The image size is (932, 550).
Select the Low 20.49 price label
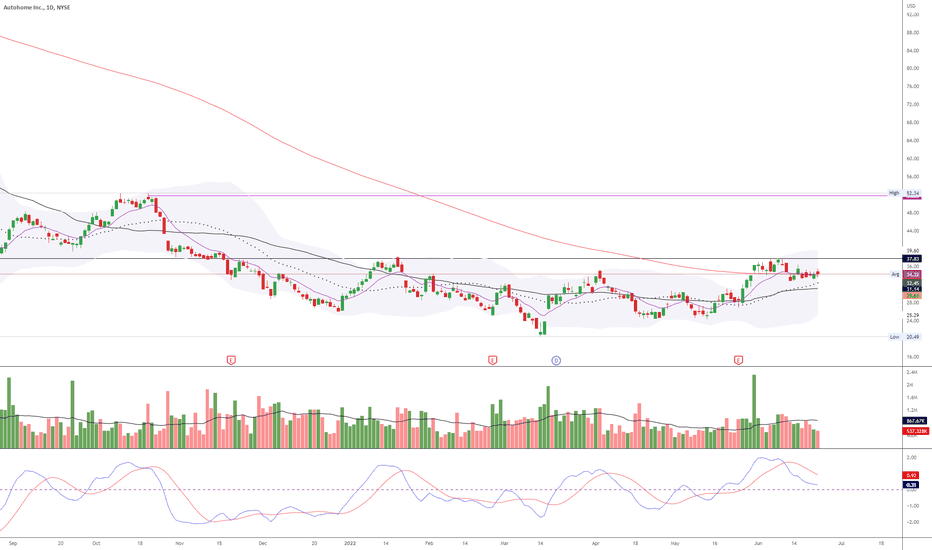tap(904, 337)
